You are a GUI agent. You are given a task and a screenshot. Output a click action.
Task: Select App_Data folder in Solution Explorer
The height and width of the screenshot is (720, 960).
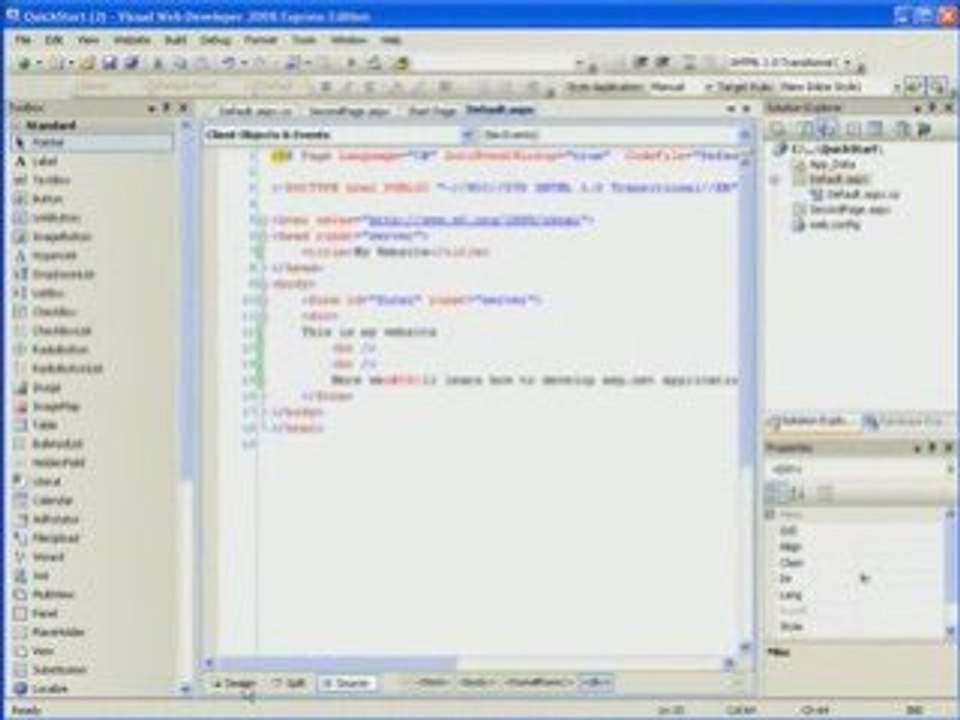pos(832,164)
